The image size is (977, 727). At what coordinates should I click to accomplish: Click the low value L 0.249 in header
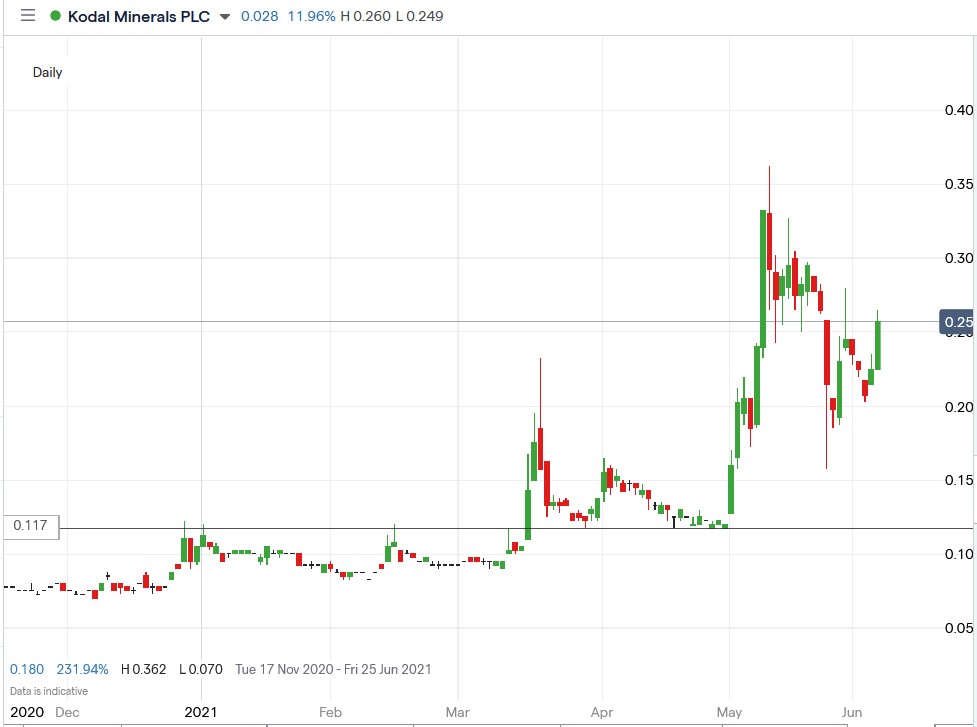point(425,16)
